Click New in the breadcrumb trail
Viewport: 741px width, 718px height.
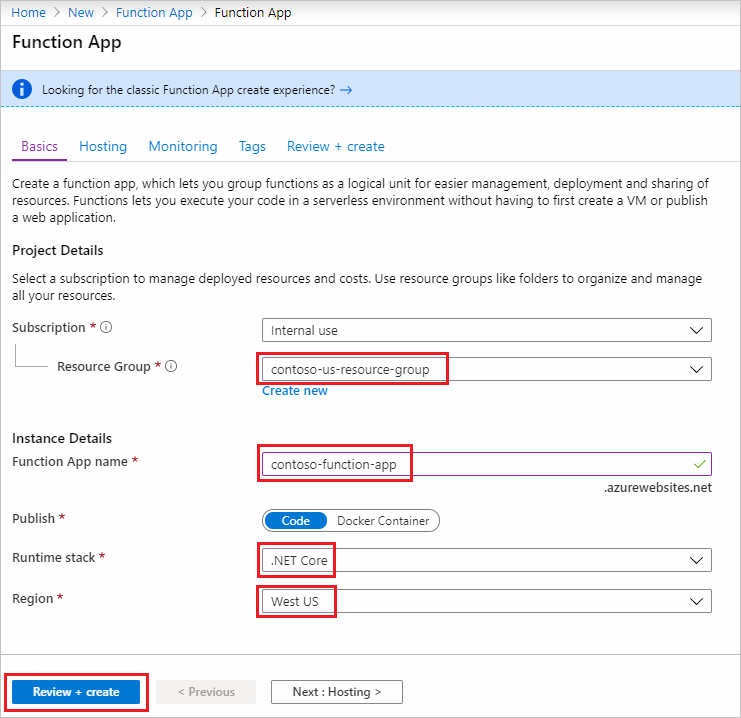click(x=81, y=13)
